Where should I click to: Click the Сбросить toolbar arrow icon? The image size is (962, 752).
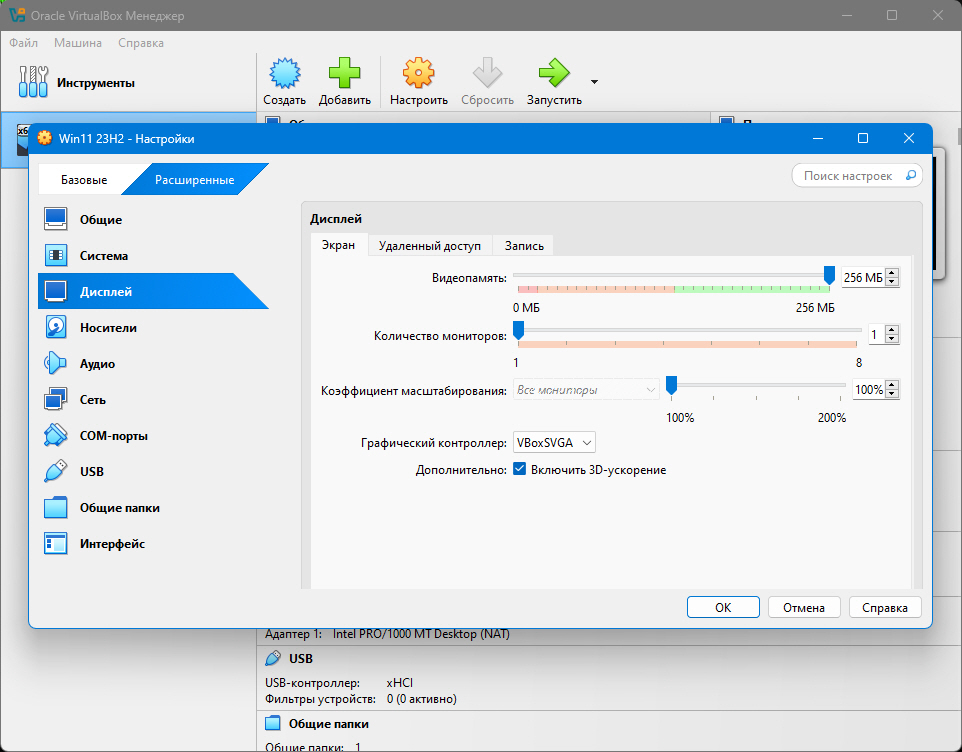click(x=487, y=73)
